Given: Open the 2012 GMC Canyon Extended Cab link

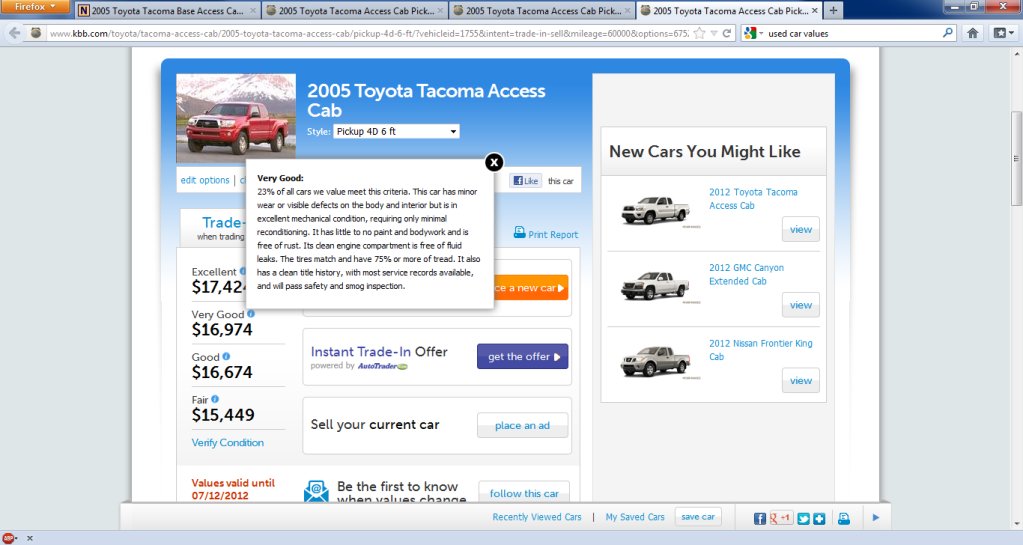Looking at the screenshot, I should (x=746, y=275).
